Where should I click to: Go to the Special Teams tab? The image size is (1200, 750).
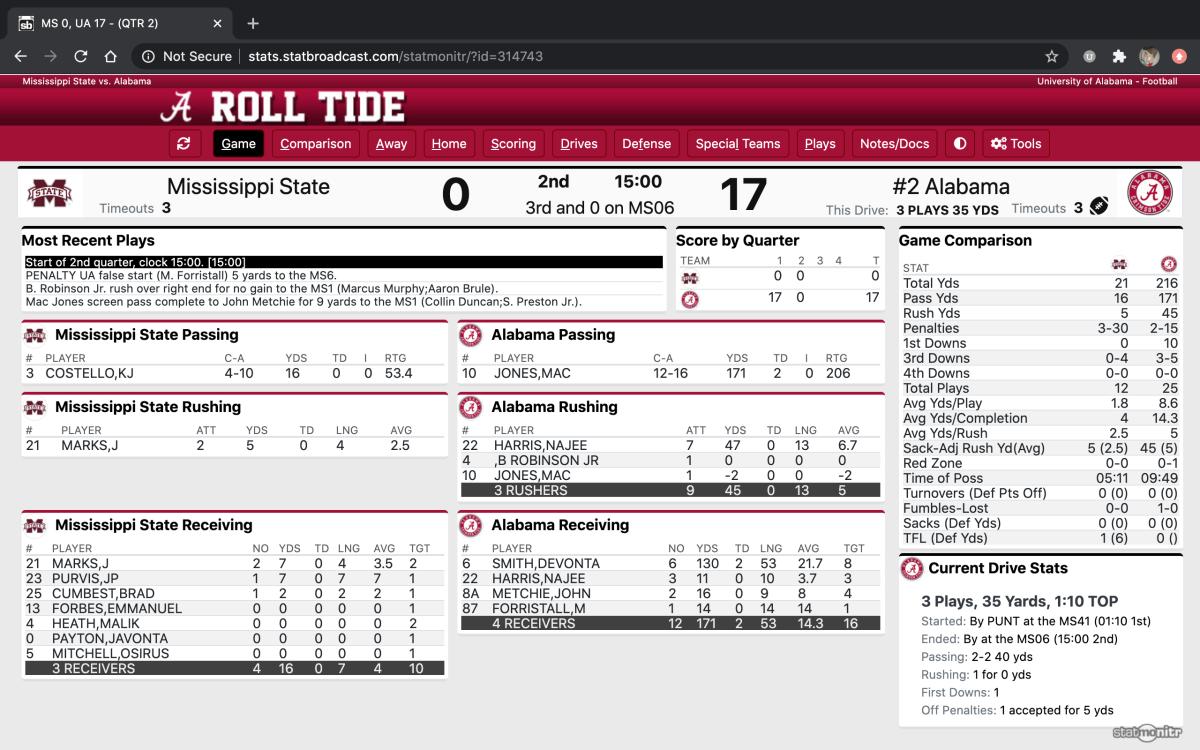738,143
